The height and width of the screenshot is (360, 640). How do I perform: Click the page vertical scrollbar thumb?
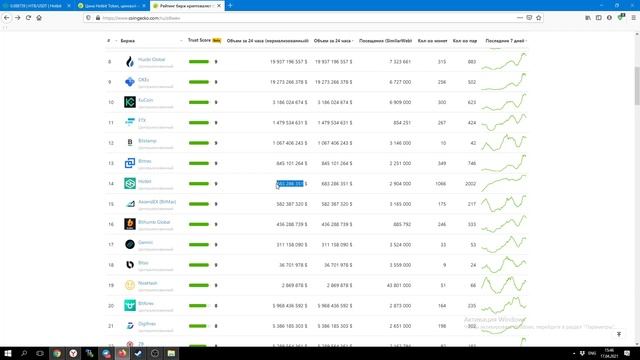[x=636, y=86]
